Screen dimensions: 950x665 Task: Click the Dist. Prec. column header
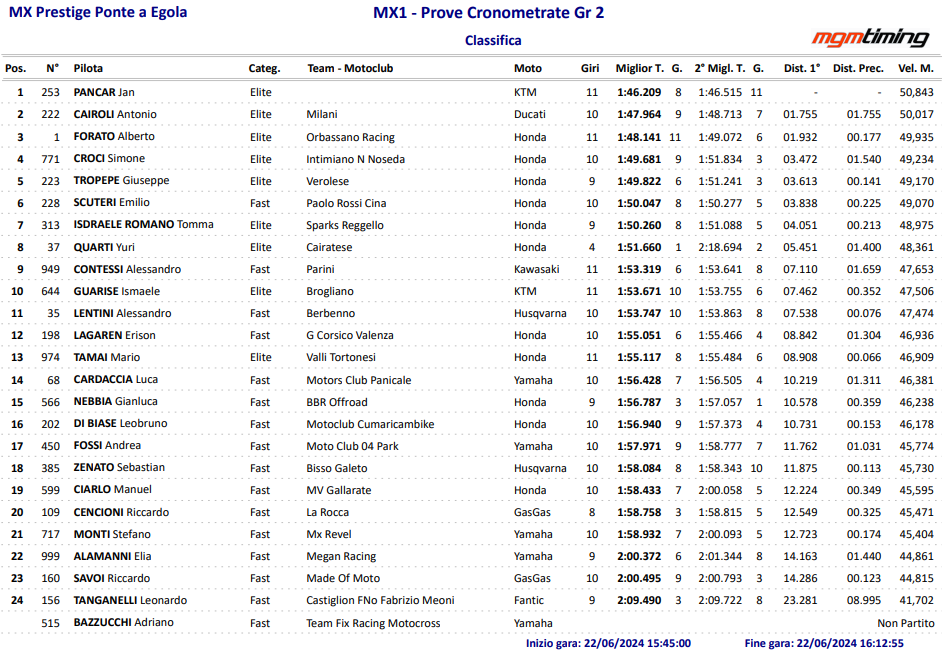858,68
